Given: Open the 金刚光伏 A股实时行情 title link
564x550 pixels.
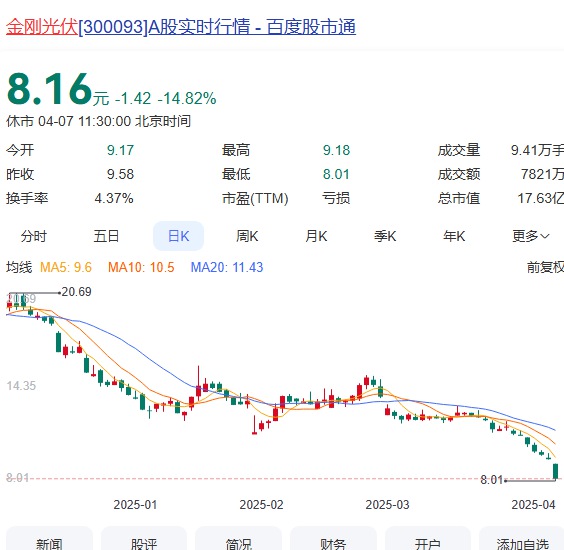Looking at the screenshot, I should [x=181, y=27].
